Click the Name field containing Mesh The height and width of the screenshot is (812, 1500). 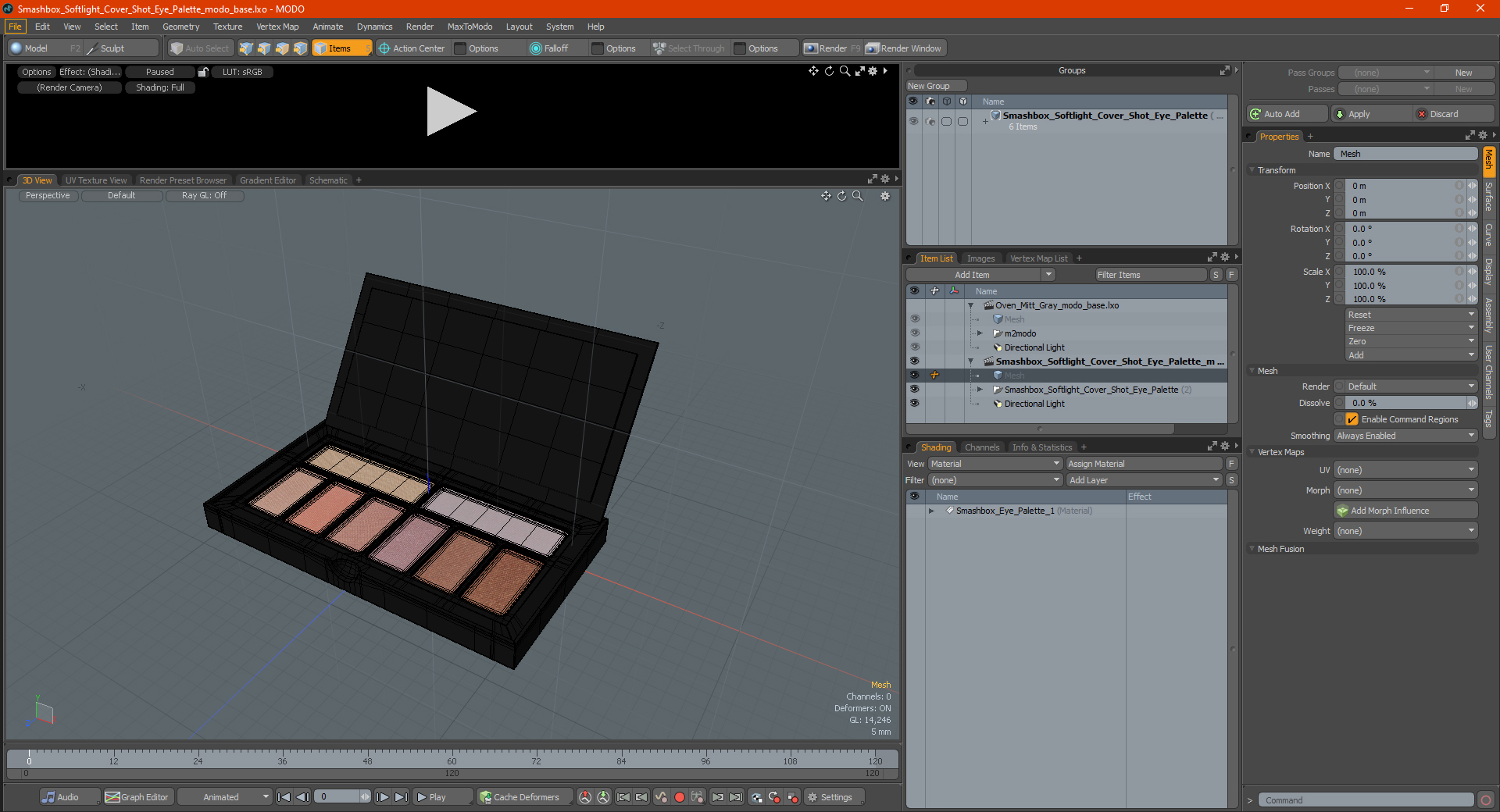1405,154
